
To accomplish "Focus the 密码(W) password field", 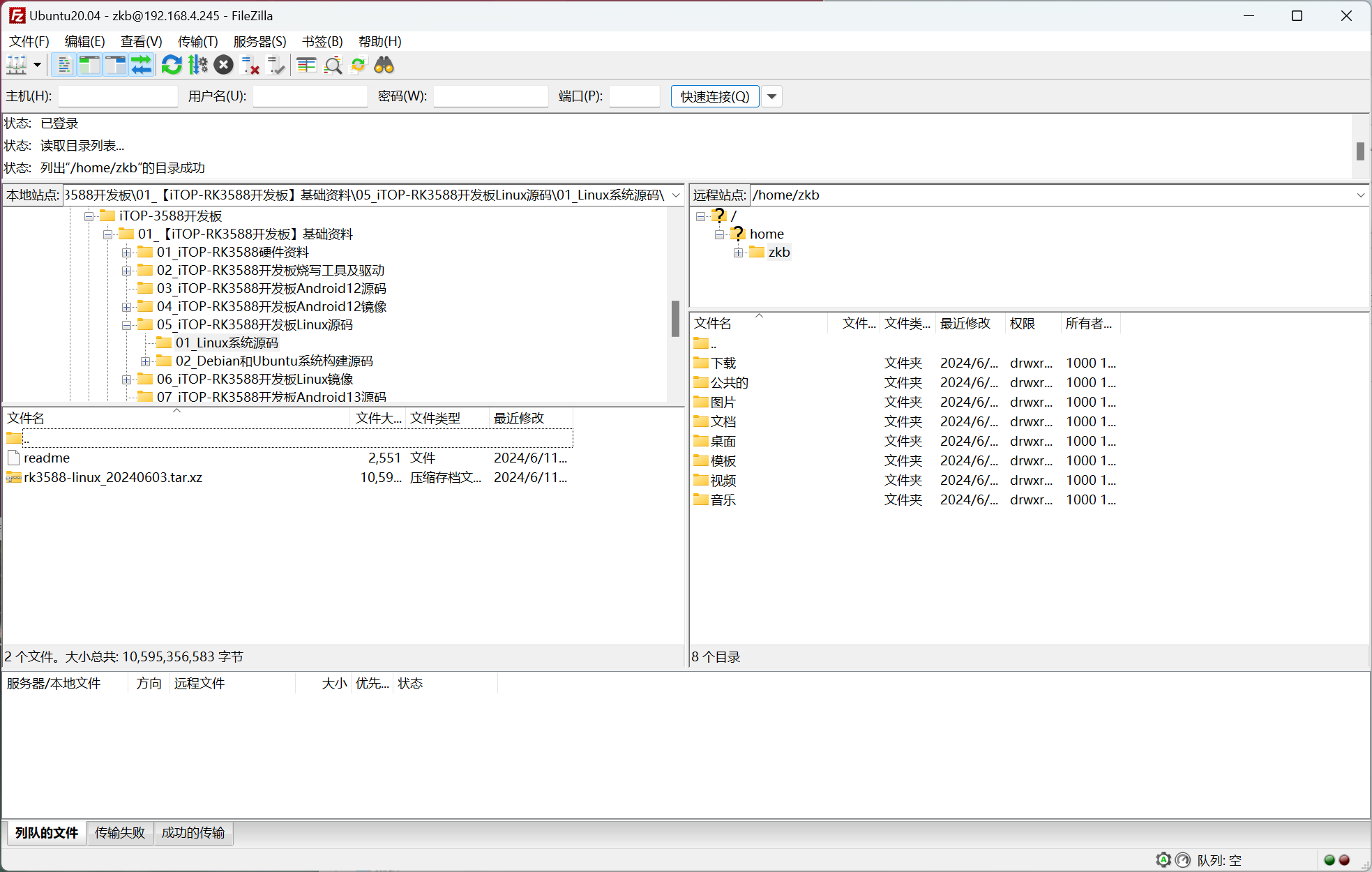I will tap(490, 96).
